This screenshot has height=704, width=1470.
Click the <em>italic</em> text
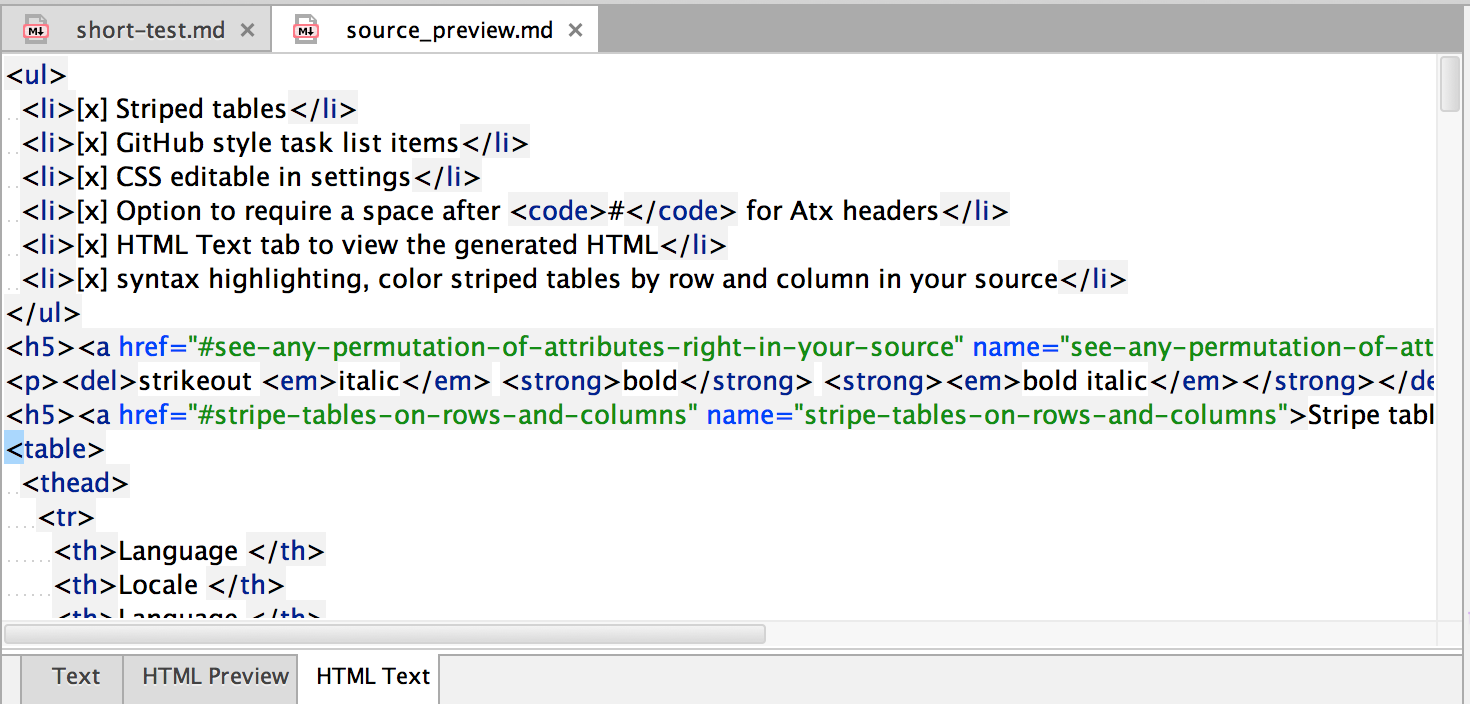[377, 381]
